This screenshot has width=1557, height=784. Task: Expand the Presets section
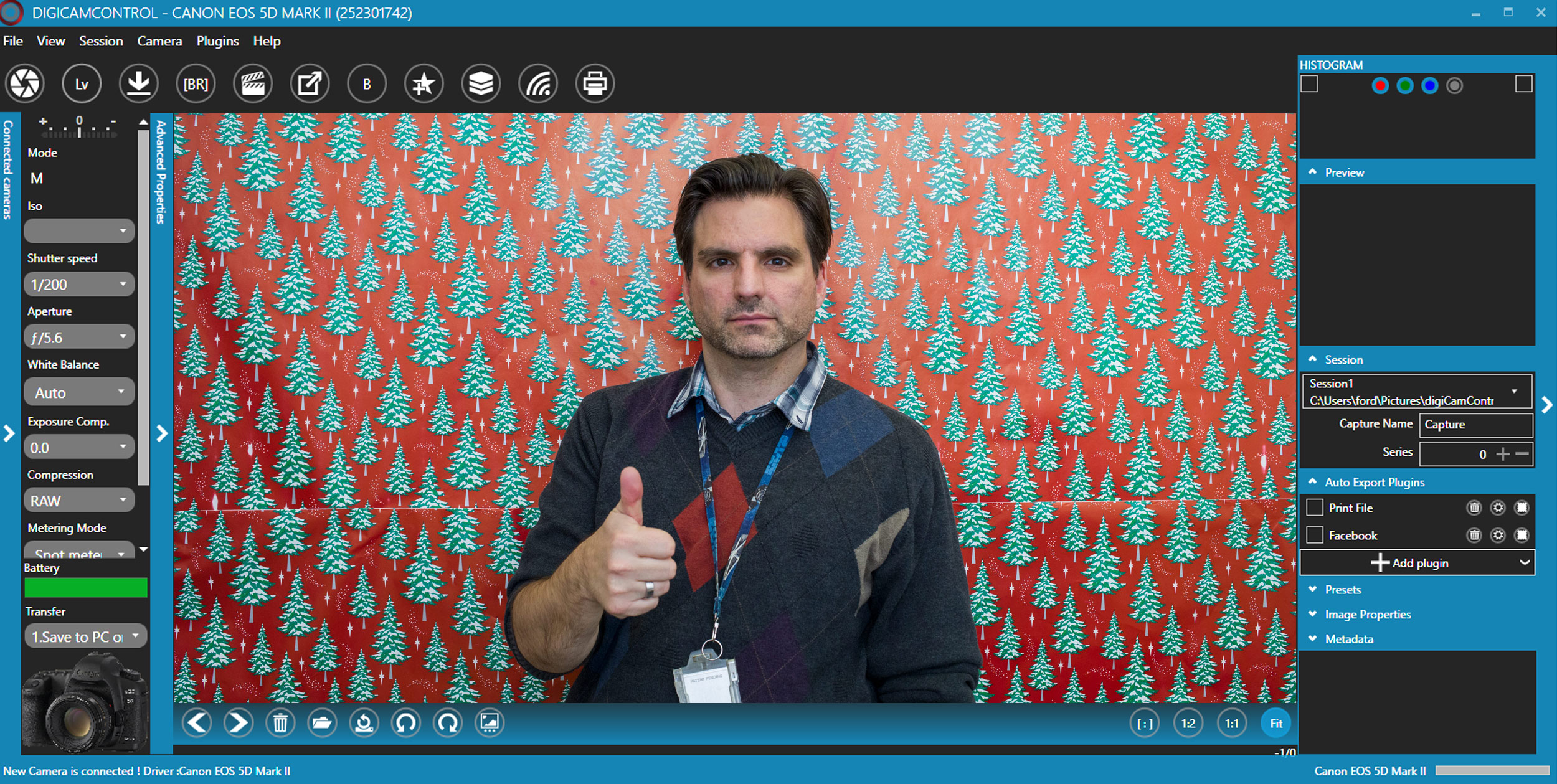click(x=1343, y=590)
